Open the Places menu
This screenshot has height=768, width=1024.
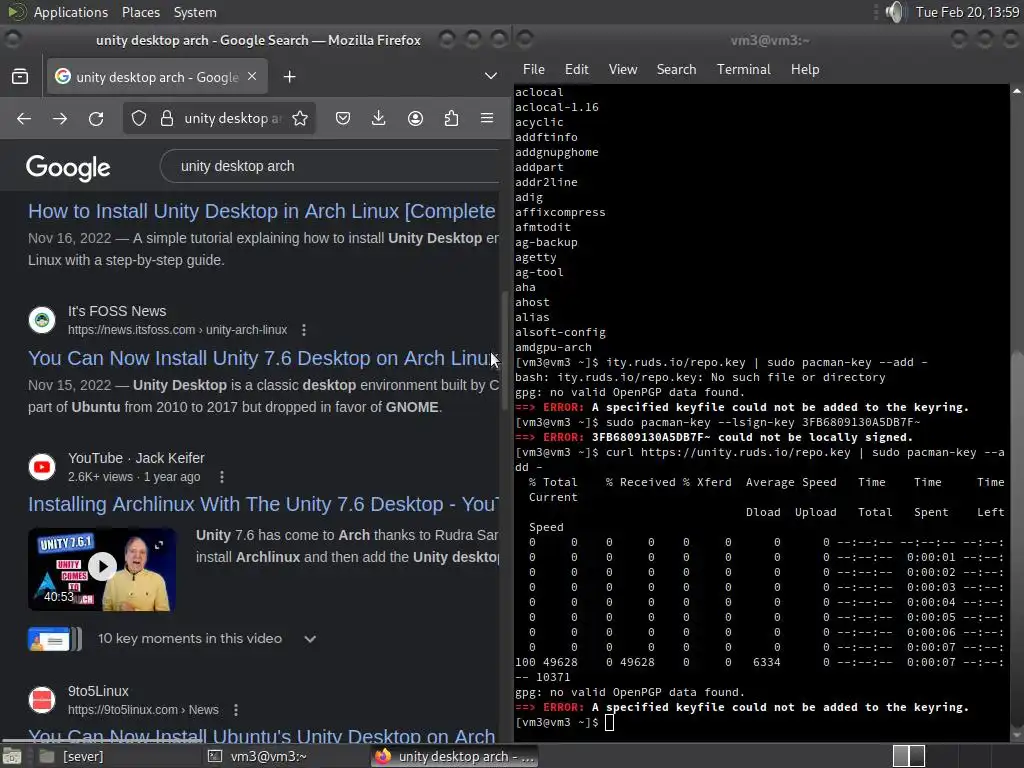pos(141,12)
